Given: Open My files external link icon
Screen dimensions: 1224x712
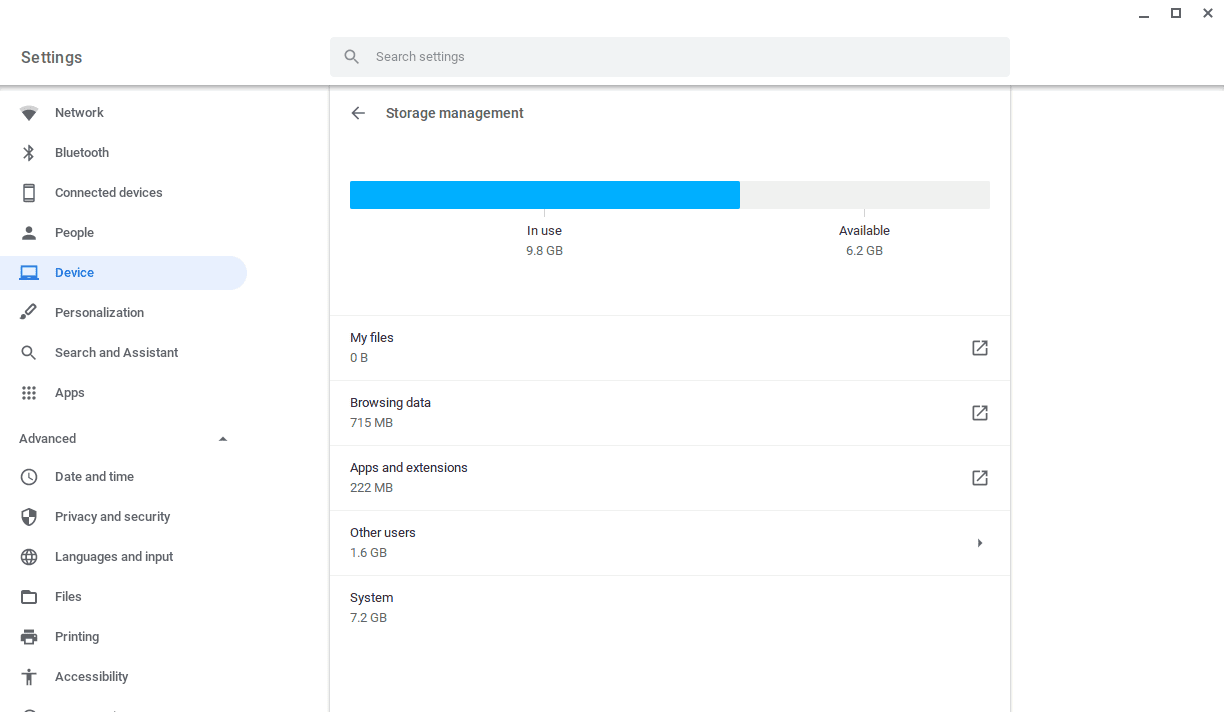Looking at the screenshot, I should [980, 348].
